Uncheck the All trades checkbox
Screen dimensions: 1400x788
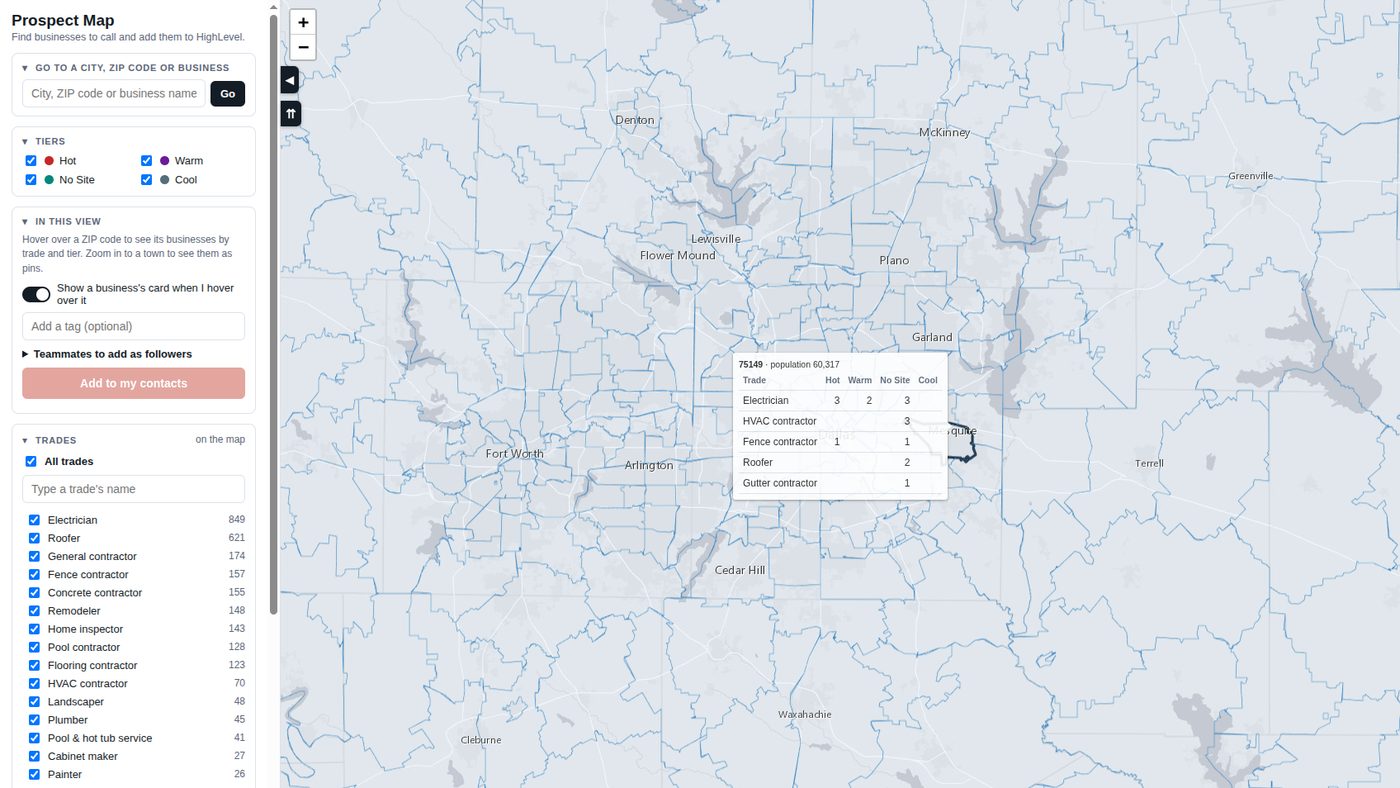[31, 462]
